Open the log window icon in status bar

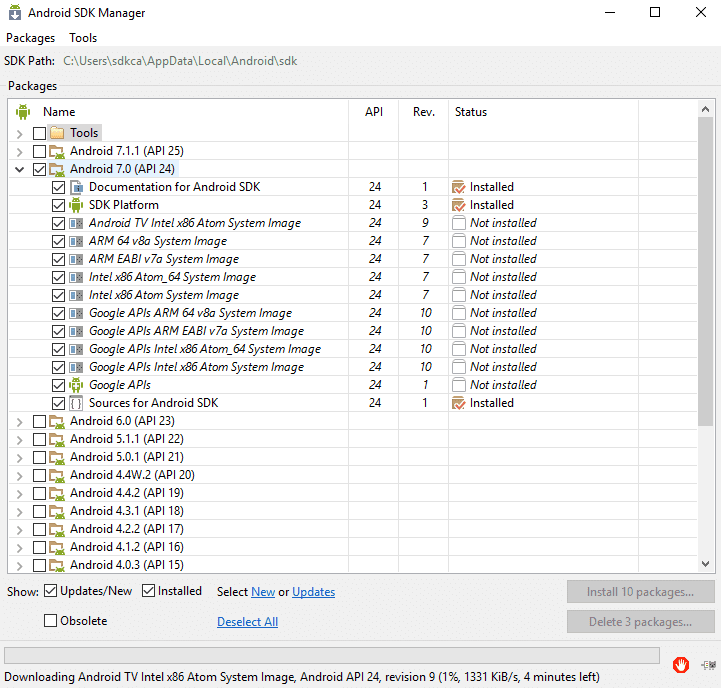[709, 665]
